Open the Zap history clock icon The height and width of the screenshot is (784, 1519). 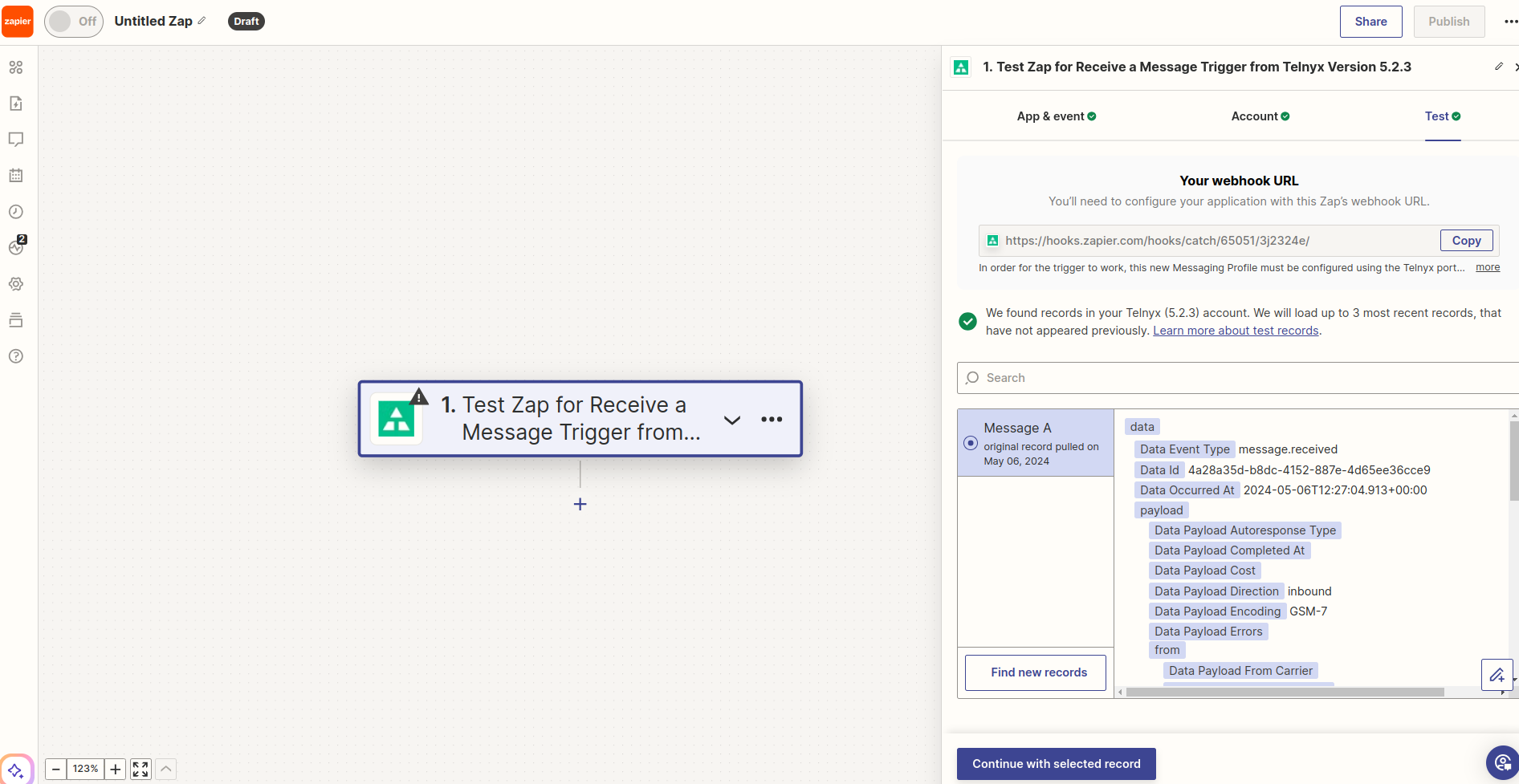pos(16,212)
